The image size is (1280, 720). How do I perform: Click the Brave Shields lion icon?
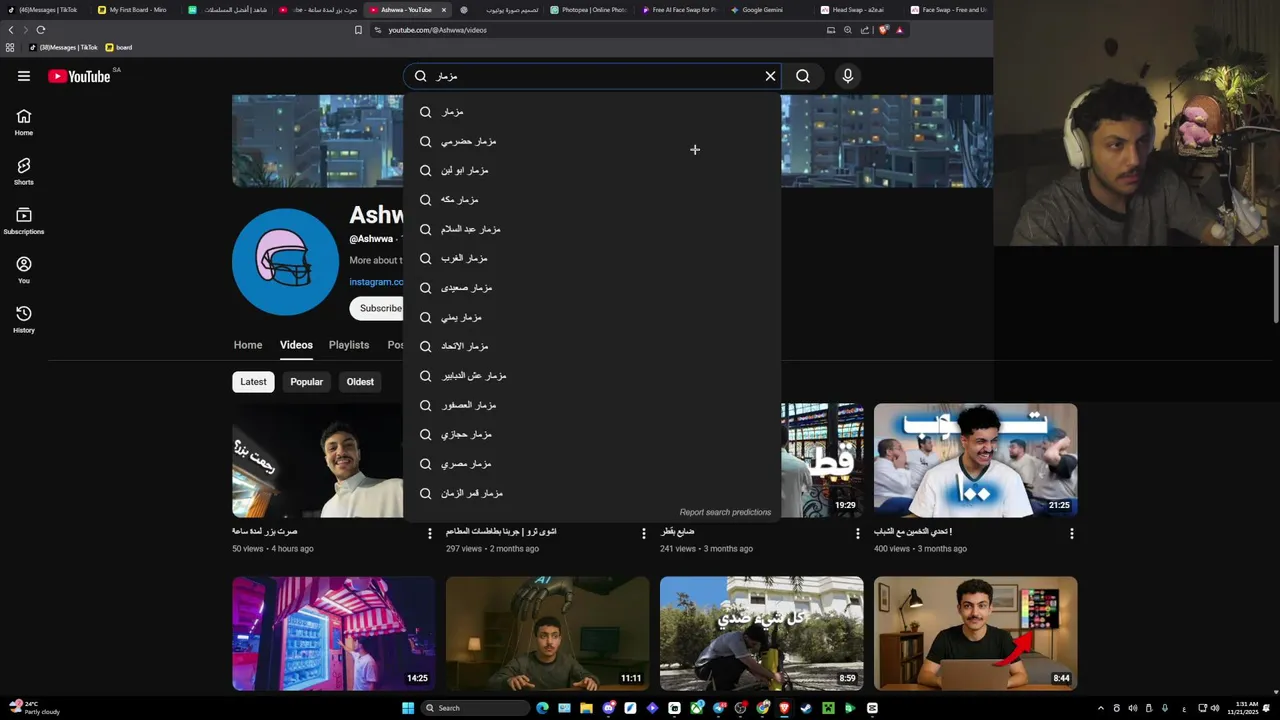[x=883, y=30]
